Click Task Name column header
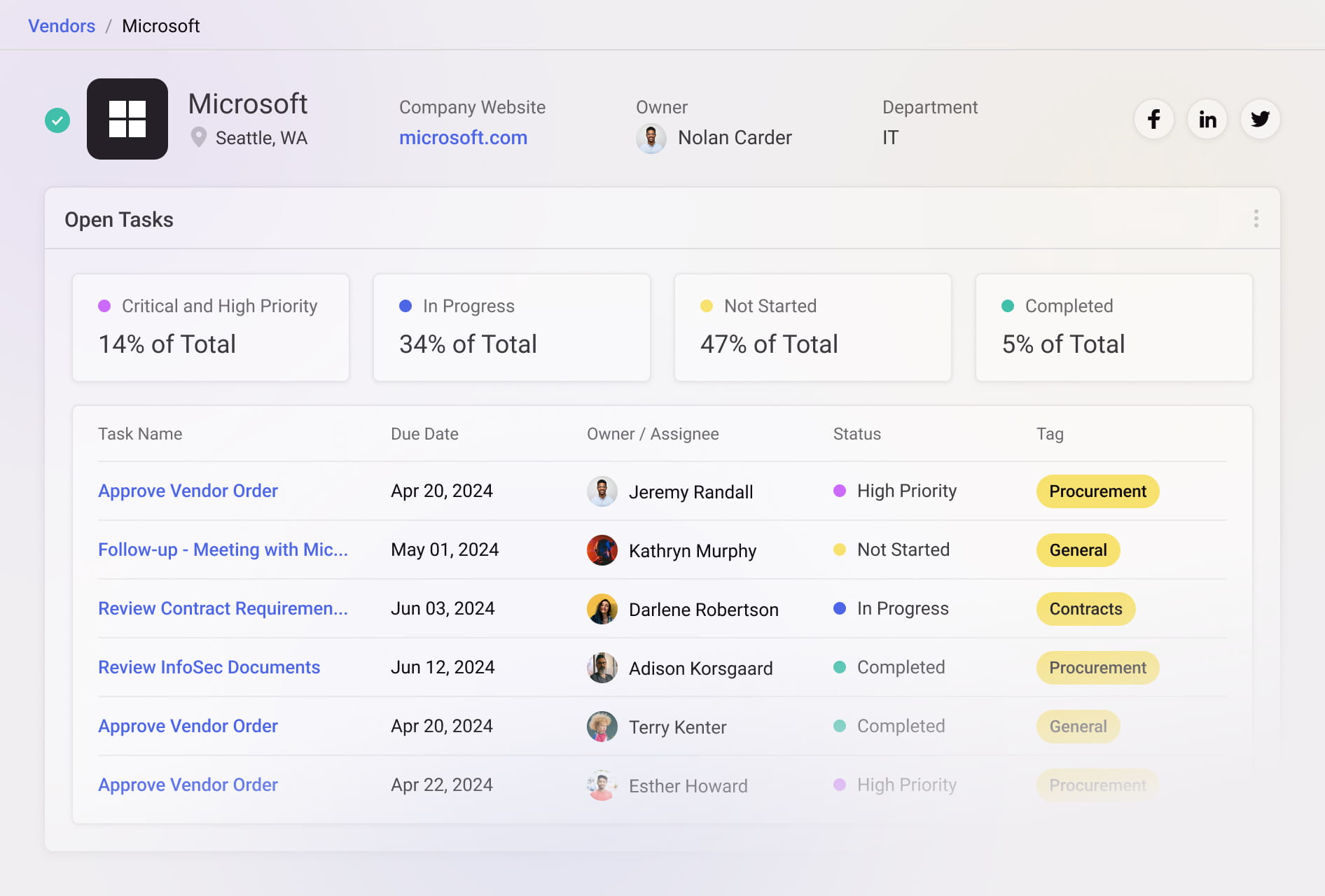This screenshot has height=896, width=1325. coord(140,434)
